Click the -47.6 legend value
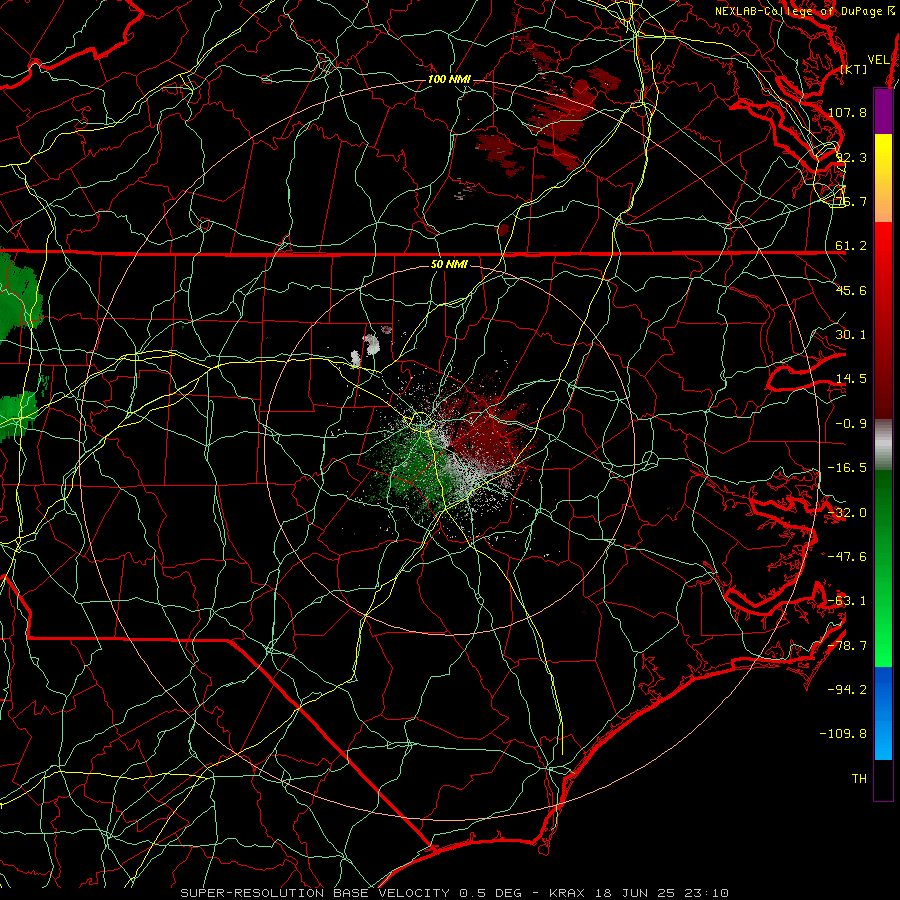Image resolution: width=900 pixels, height=900 pixels. (x=847, y=556)
